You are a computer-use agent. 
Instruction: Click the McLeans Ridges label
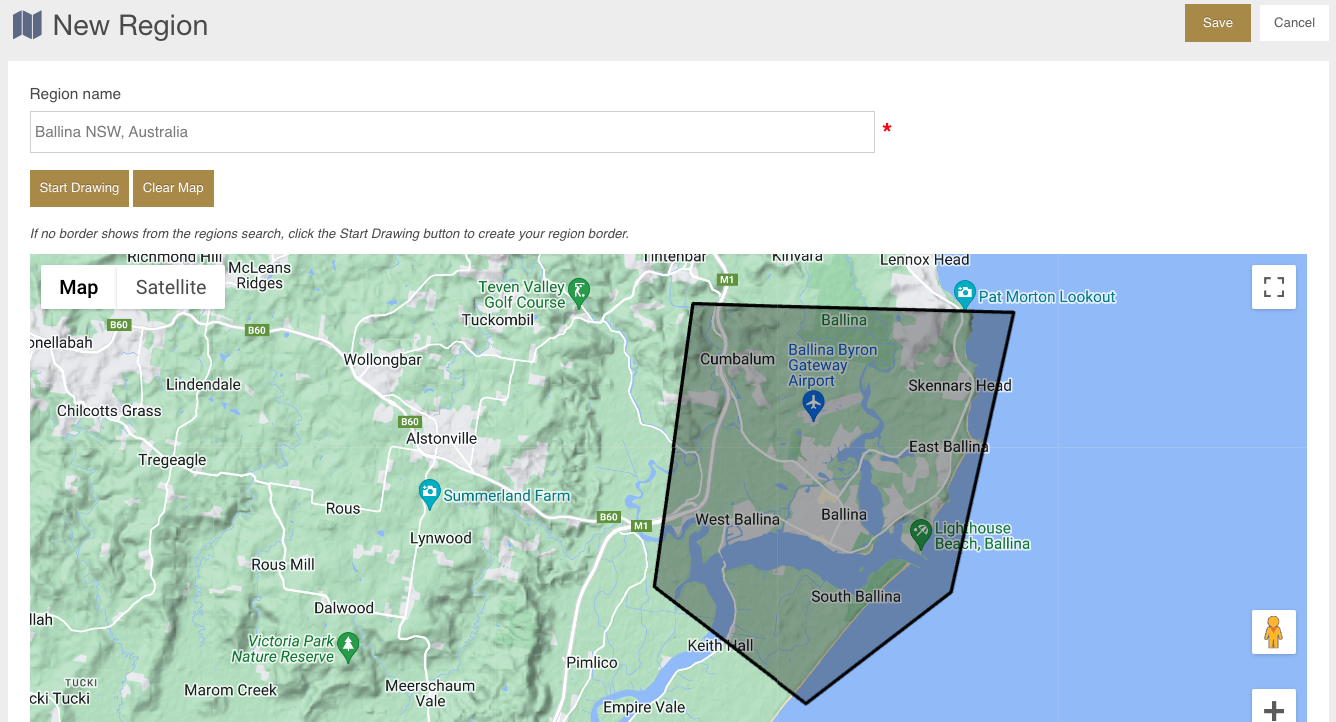(260, 275)
